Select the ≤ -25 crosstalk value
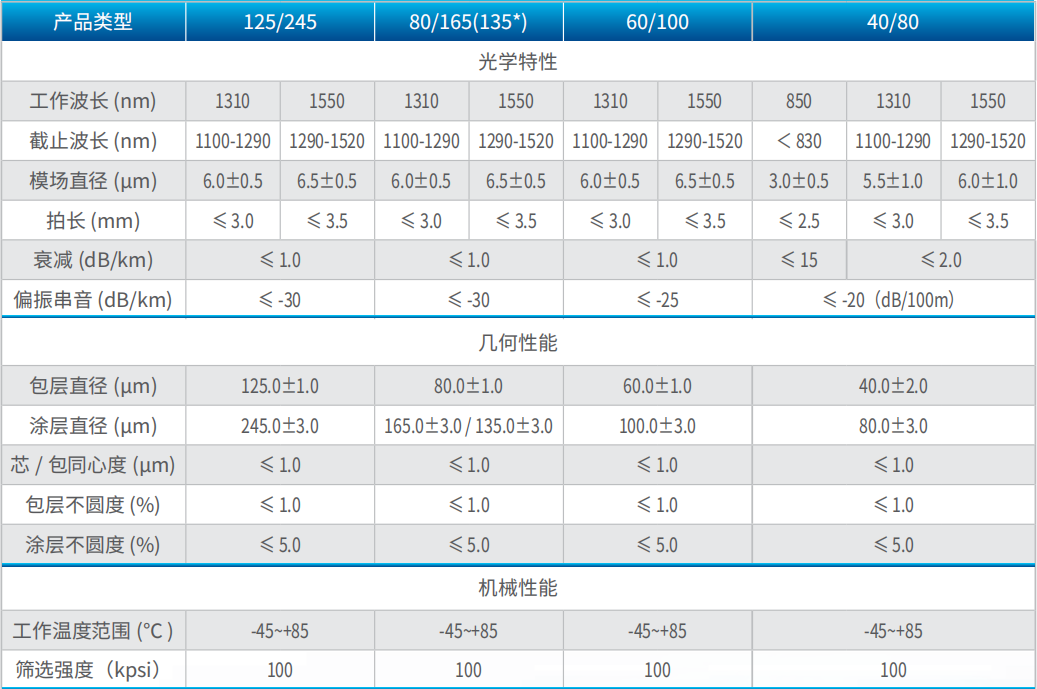 [657, 300]
